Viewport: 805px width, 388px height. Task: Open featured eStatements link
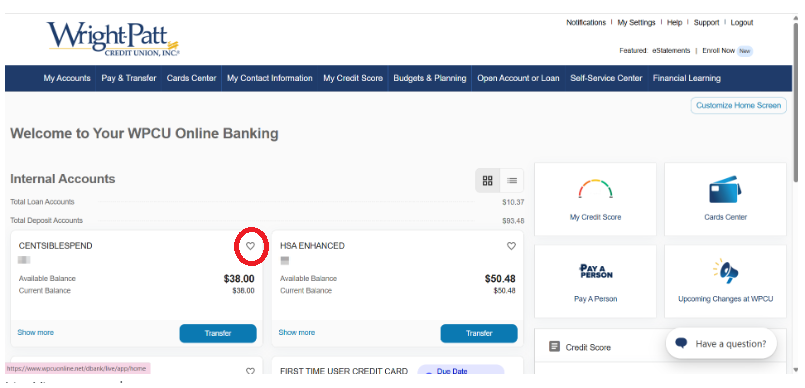tap(671, 51)
